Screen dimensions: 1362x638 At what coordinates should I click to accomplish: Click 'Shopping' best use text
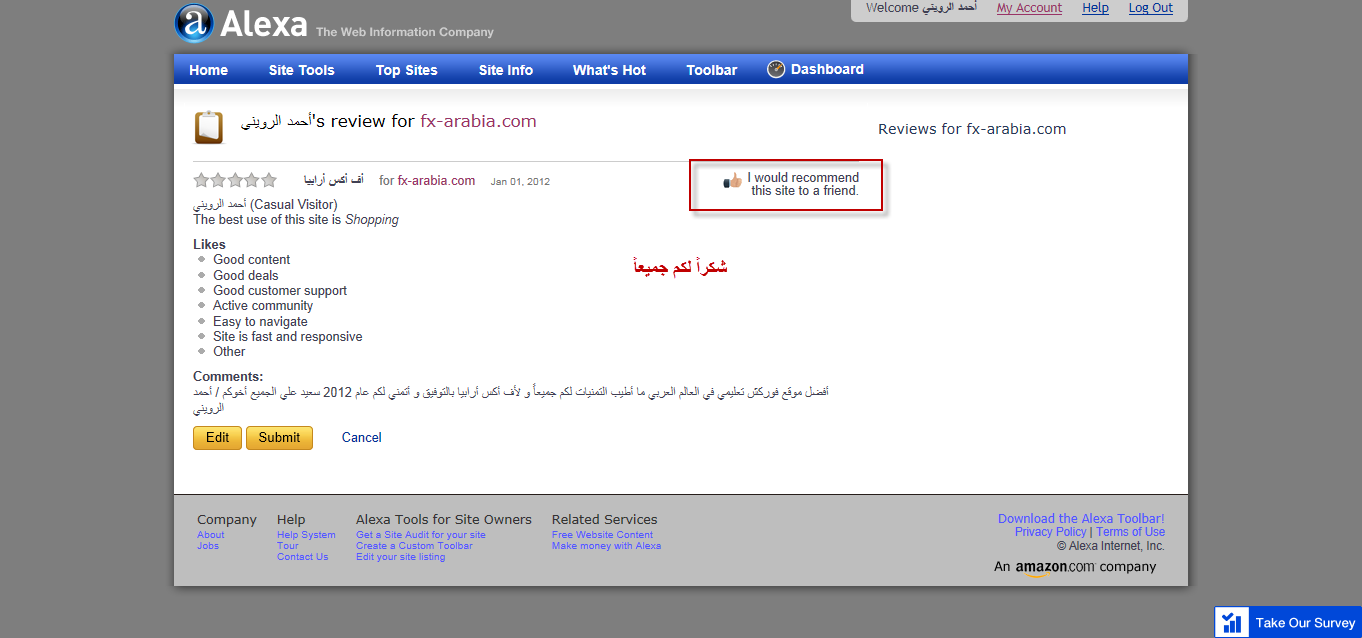pyautogui.click(x=372, y=220)
